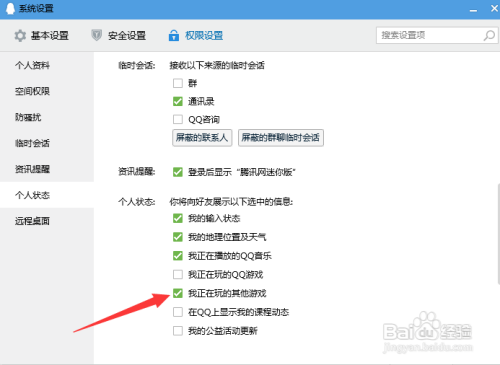Click the 临时会话: section label in content

click(x=137, y=65)
